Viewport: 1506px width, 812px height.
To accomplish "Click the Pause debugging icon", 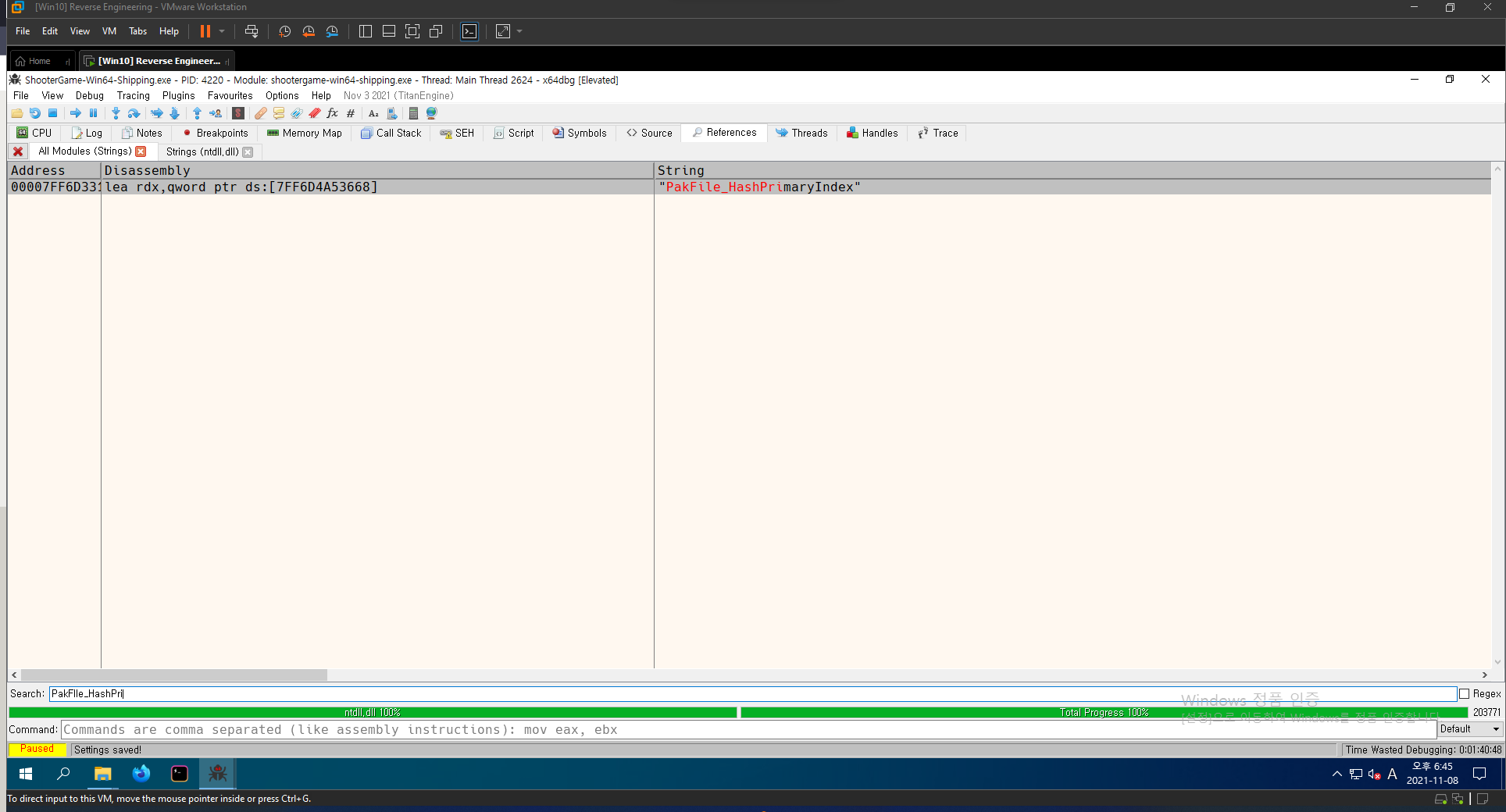I will [93, 113].
